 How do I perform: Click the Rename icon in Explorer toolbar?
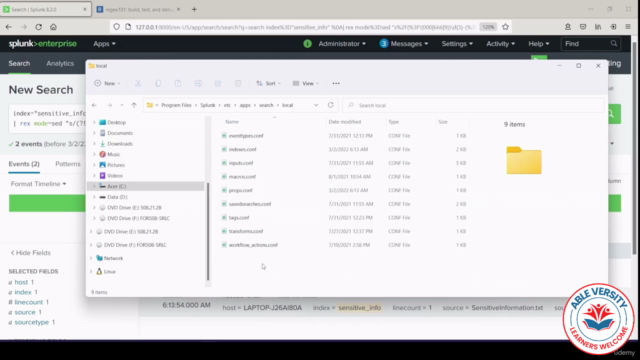(x=198, y=83)
